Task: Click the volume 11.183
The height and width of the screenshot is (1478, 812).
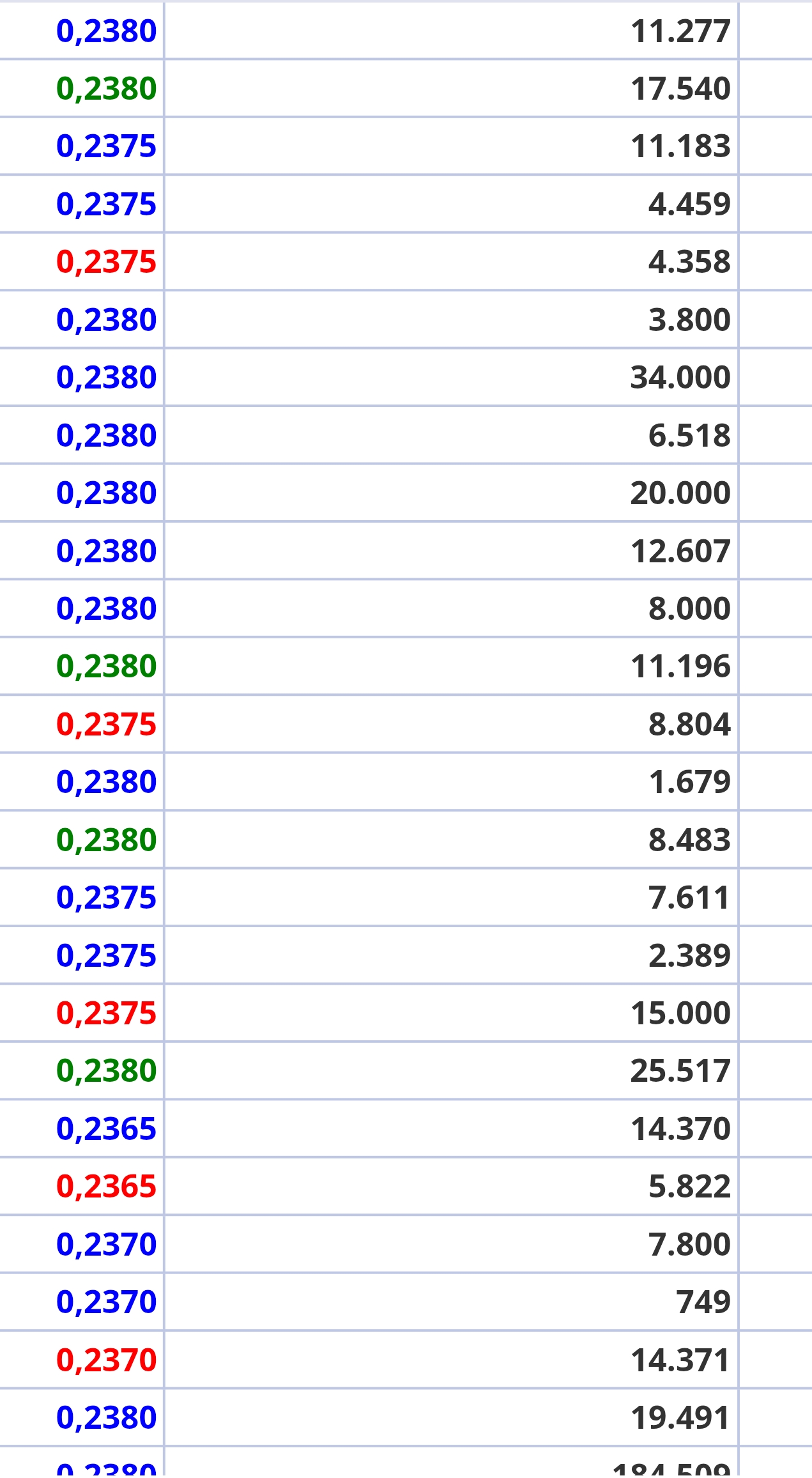Action: 680,146
